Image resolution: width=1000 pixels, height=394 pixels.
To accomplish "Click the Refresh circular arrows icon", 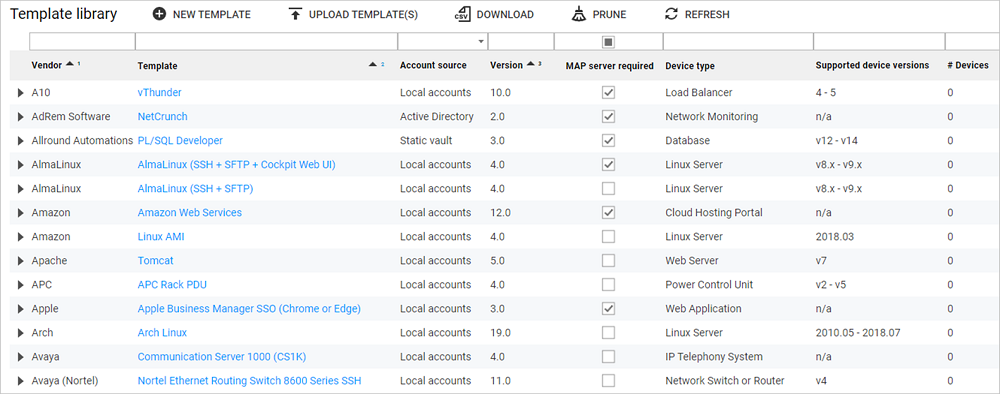I will pos(671,14).
